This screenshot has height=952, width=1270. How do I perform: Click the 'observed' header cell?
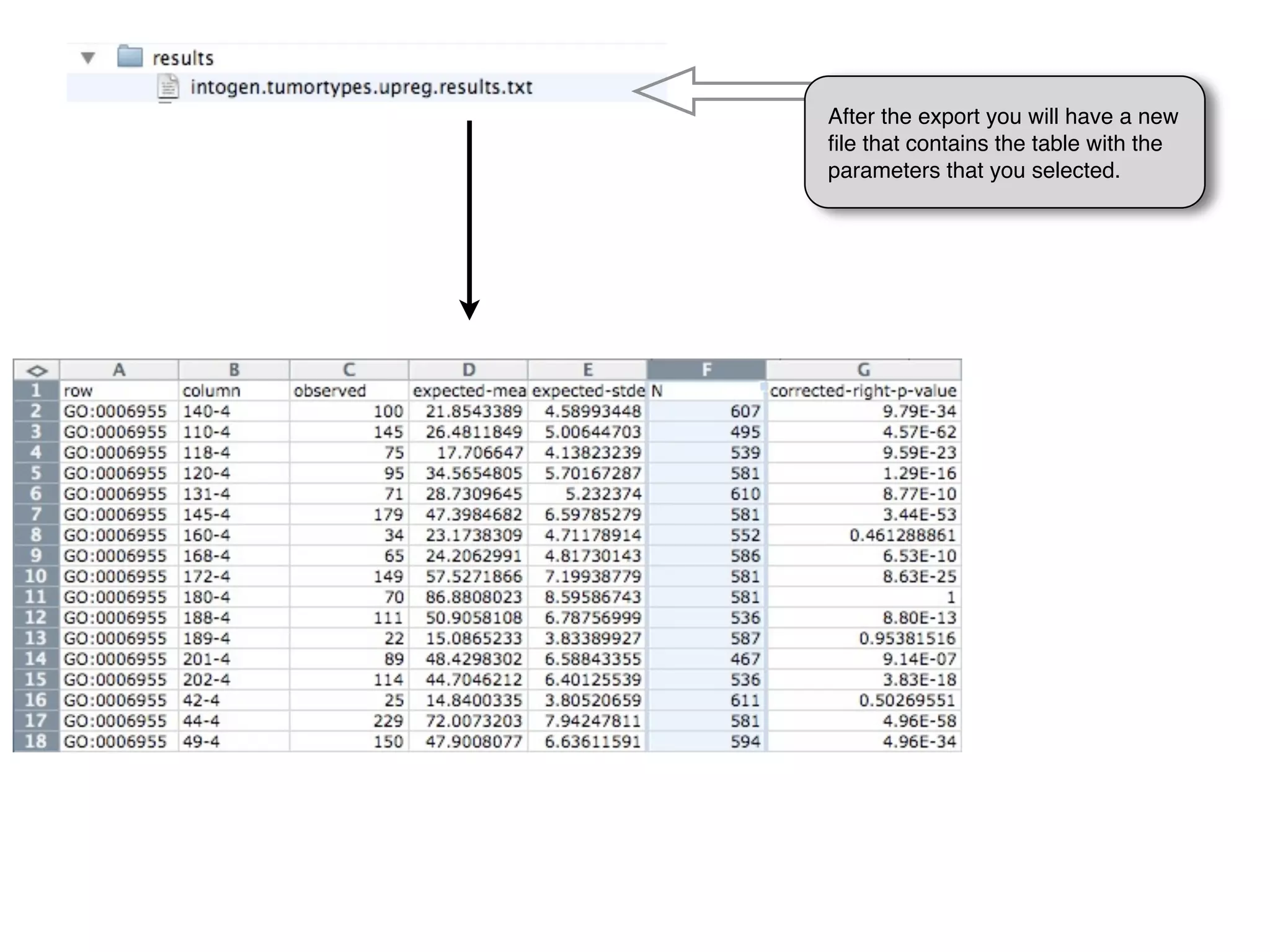(349, 390)
